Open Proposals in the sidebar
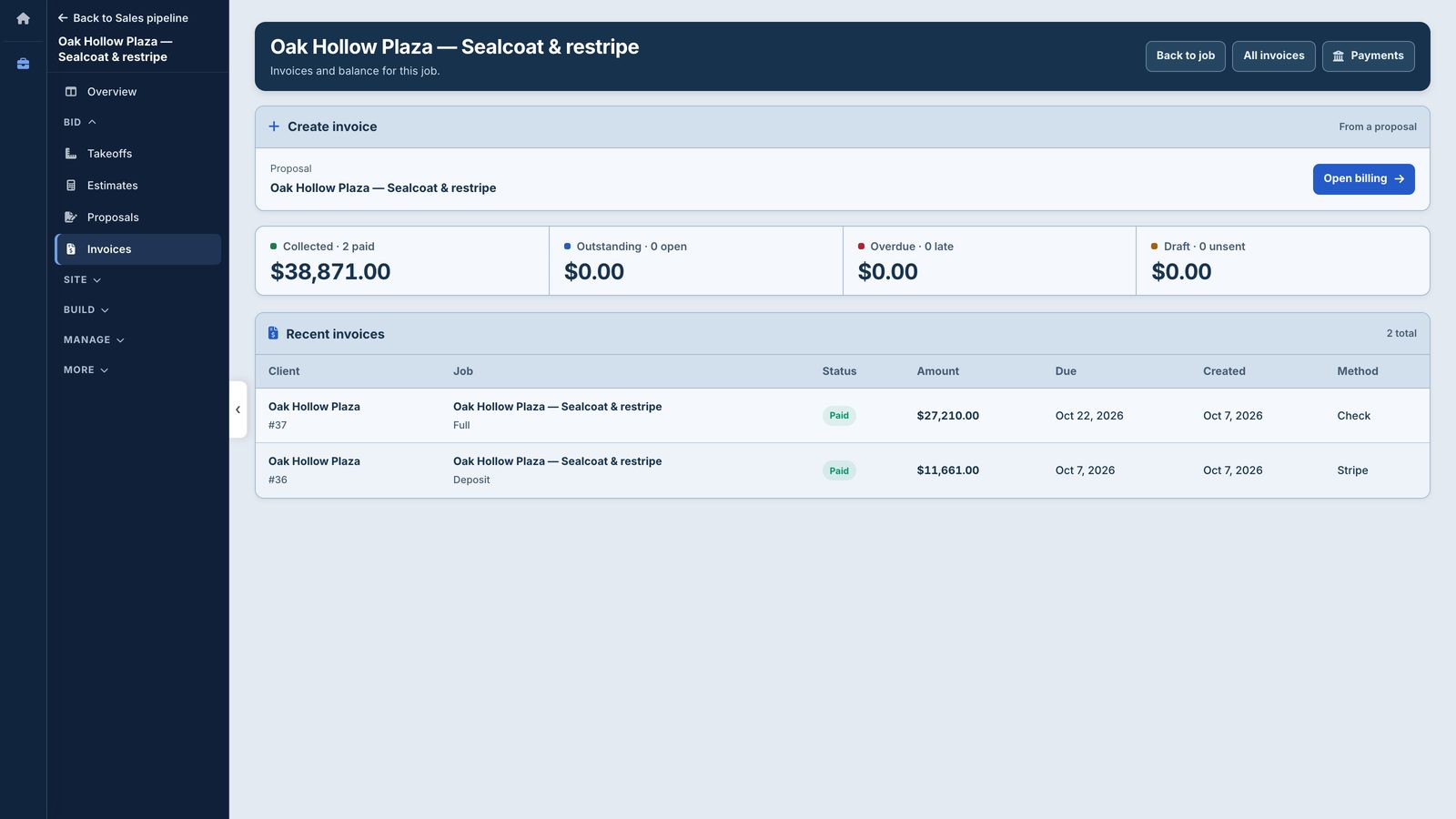 click(x=137, y=217)
